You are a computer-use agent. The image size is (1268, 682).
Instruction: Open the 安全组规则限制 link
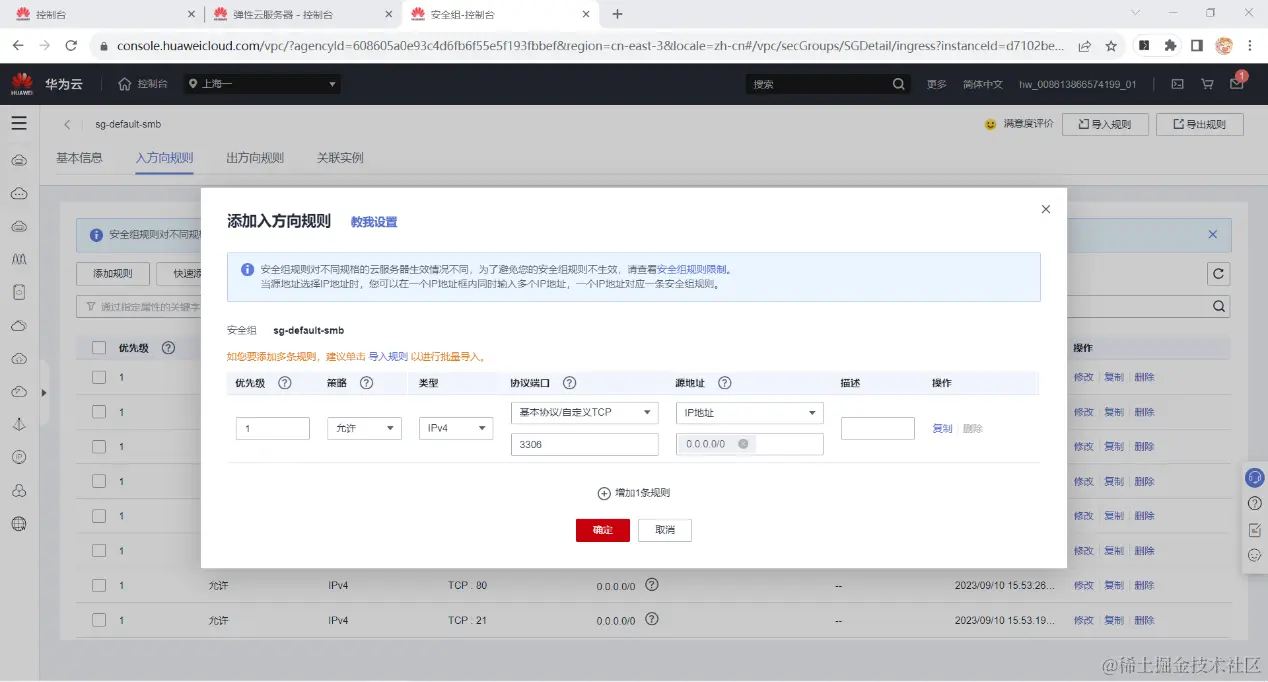point(693,269)
